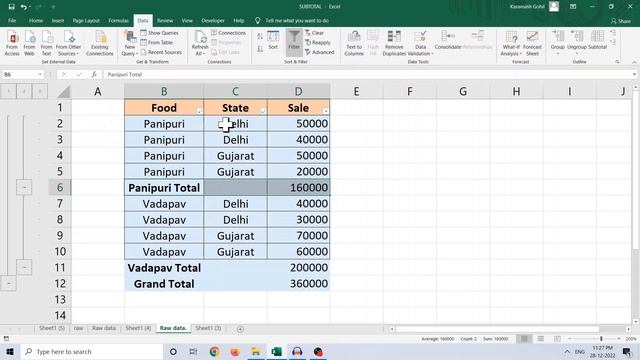
Task: Open Advanced filter options
Action: click(x=320, y=52)
